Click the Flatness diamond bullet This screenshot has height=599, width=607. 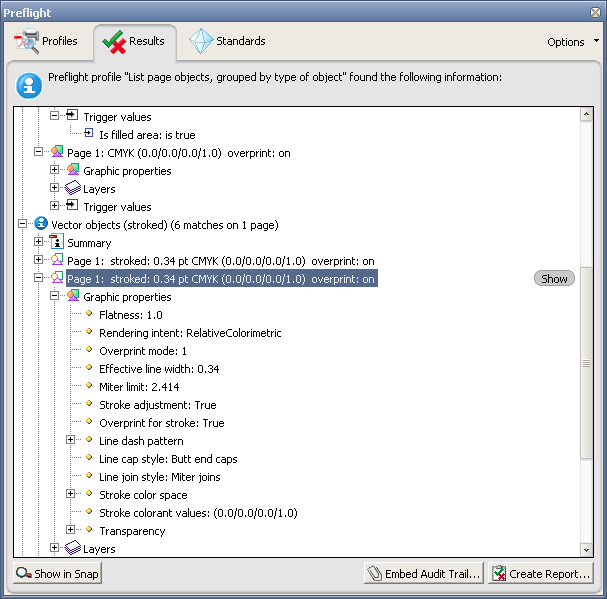click(89, 313)
